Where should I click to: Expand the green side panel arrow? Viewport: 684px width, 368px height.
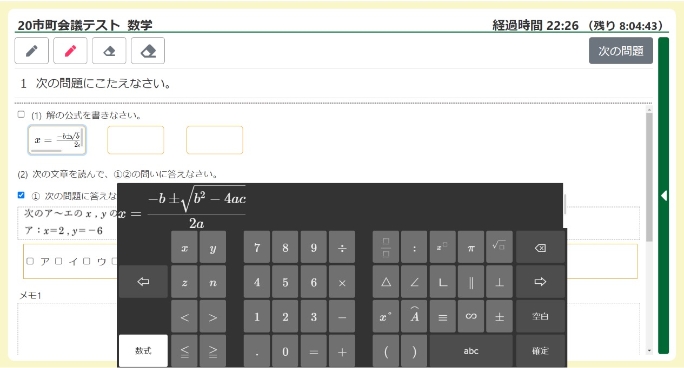pyautogui.click(x=663, y=196)
